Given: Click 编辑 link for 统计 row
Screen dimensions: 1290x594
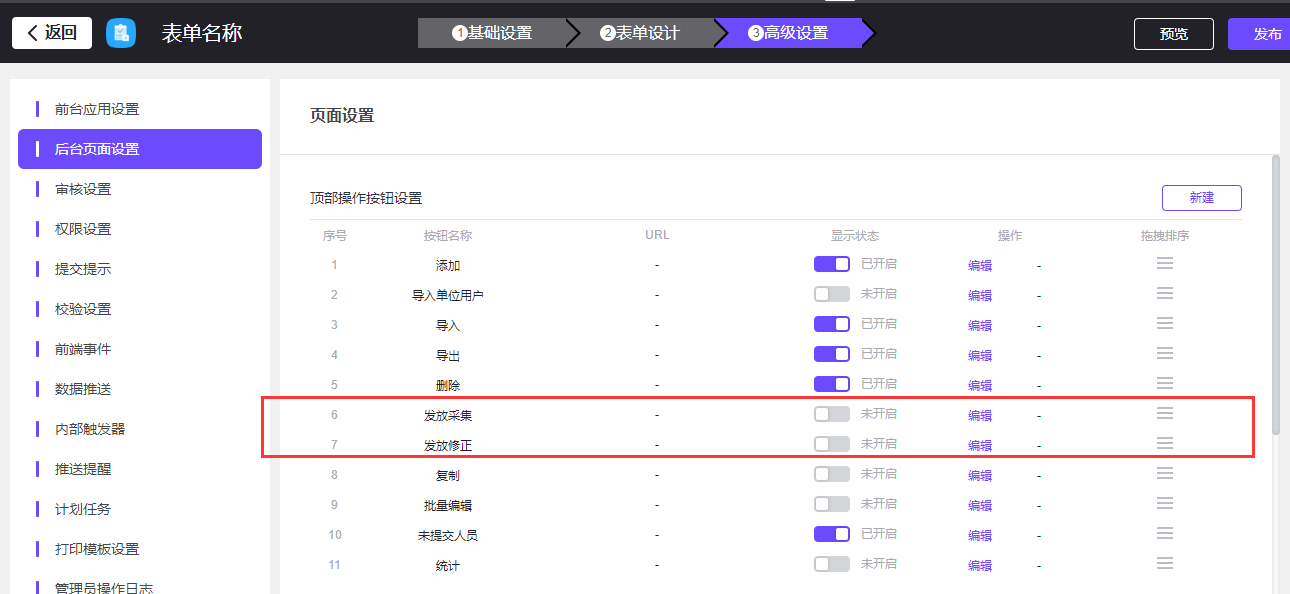Looking at the screenshot, I should click(980, 566).
